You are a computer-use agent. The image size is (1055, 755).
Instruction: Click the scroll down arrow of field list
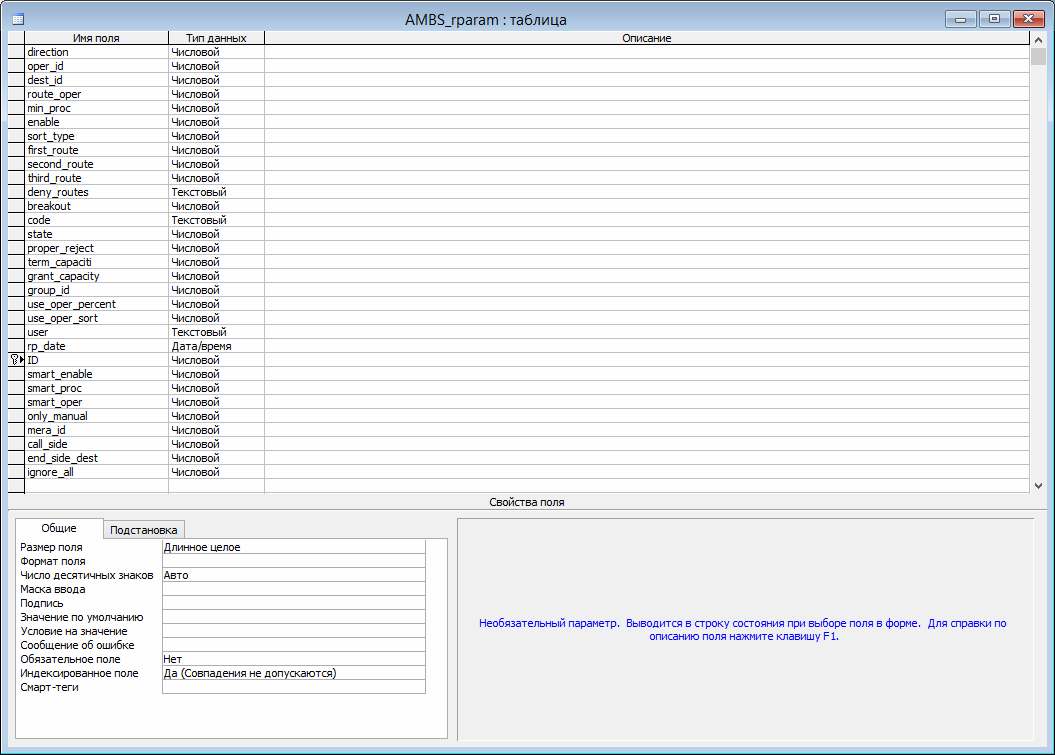[x=1038, y=485]
